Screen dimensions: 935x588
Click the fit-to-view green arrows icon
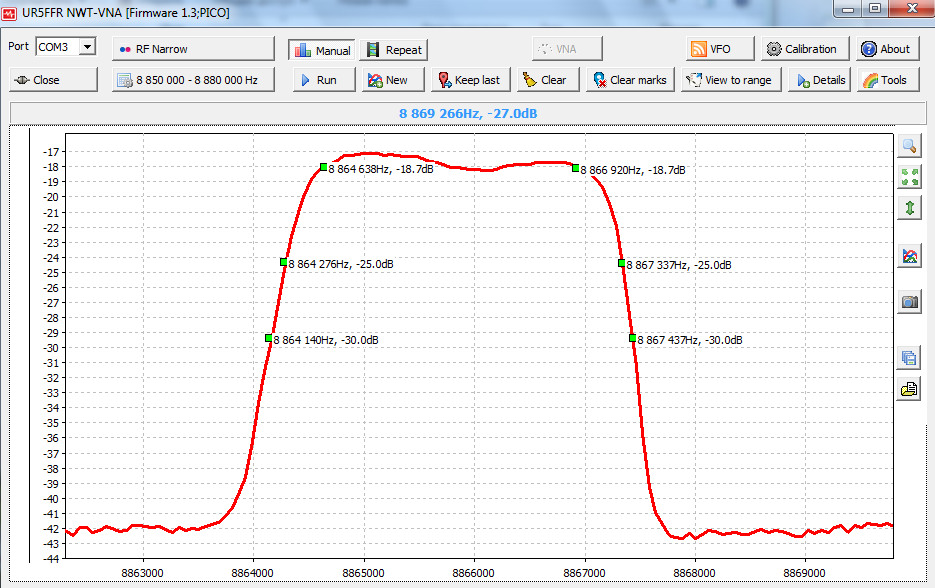pos(909,177)
